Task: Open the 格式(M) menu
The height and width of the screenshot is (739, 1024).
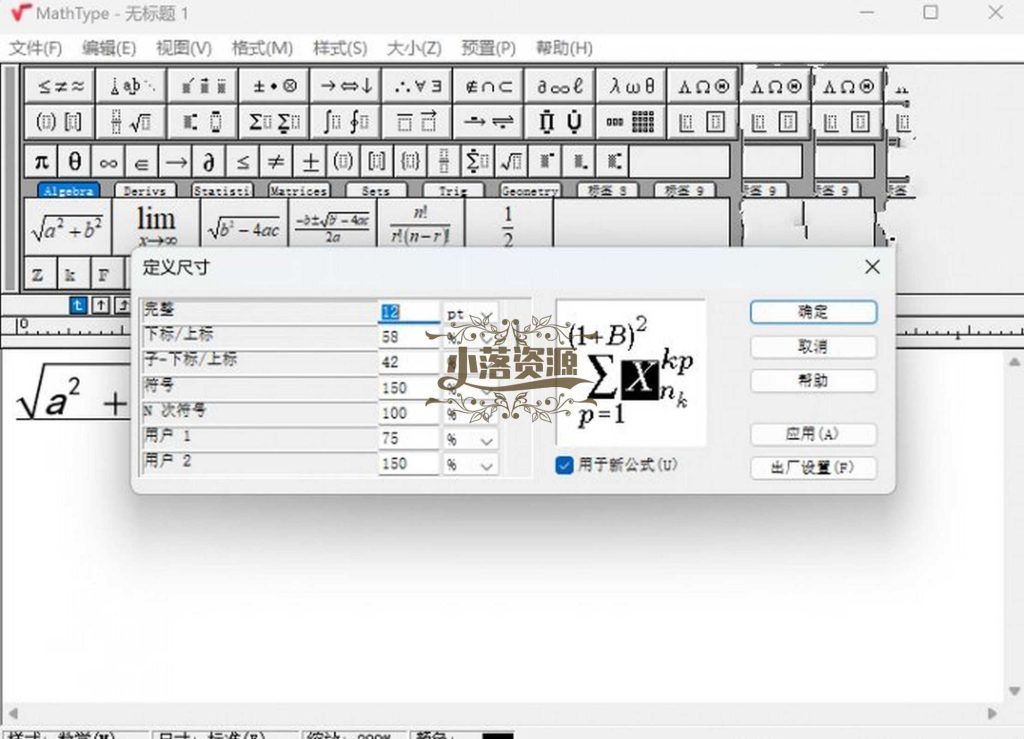Action: pos(262,48)
